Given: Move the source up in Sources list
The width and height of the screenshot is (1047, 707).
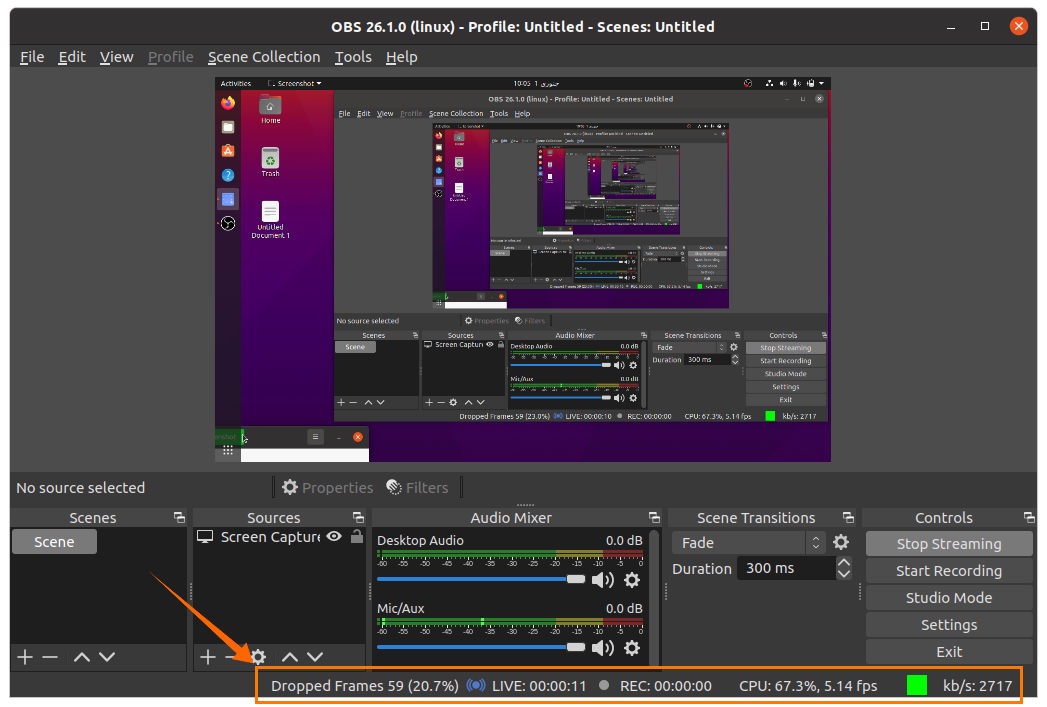Looking at the screenshot, I should coord(290,657).
